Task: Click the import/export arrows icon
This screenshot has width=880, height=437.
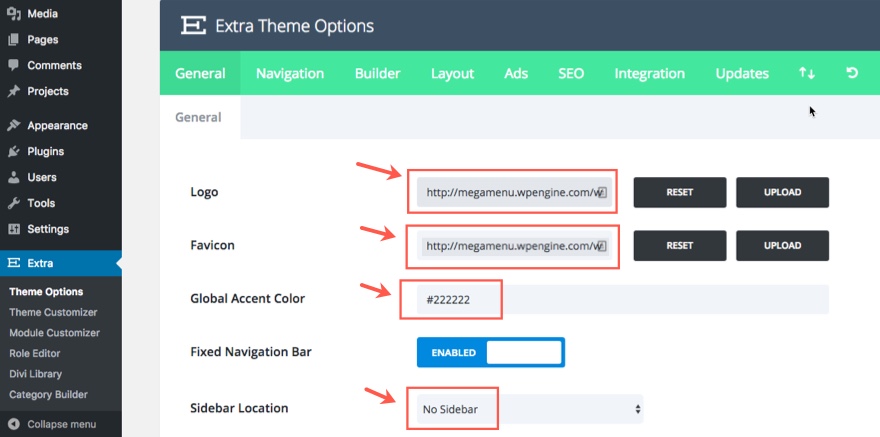Action: pyautogui.click(x=807, y=73)
